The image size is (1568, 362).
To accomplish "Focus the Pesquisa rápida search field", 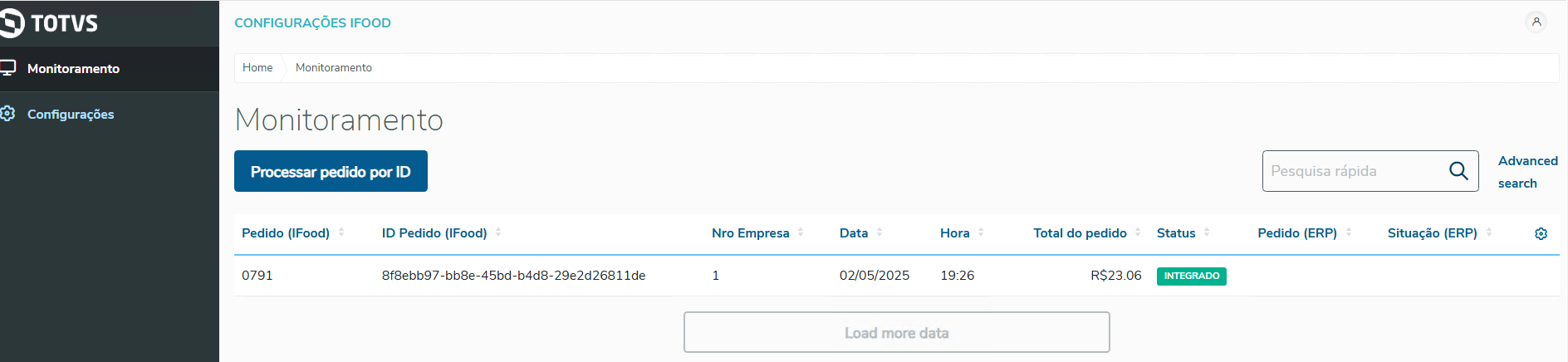I will click(x=1354, y=171).
